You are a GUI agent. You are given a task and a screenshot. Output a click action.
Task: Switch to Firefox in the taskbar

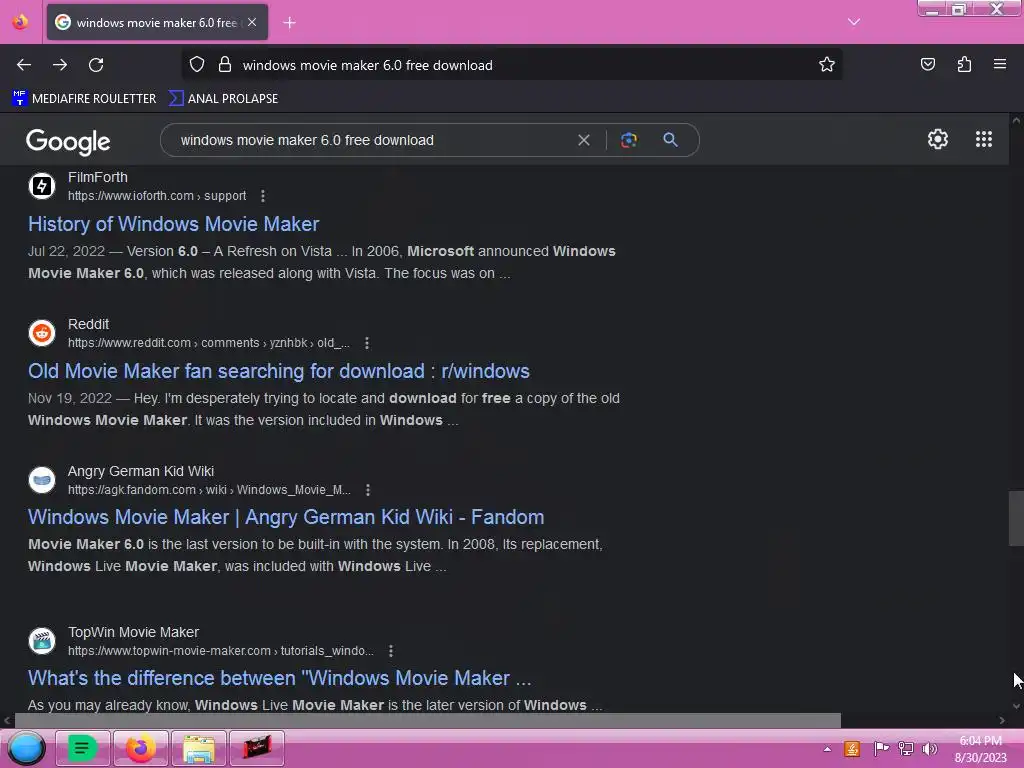point(140,748)
